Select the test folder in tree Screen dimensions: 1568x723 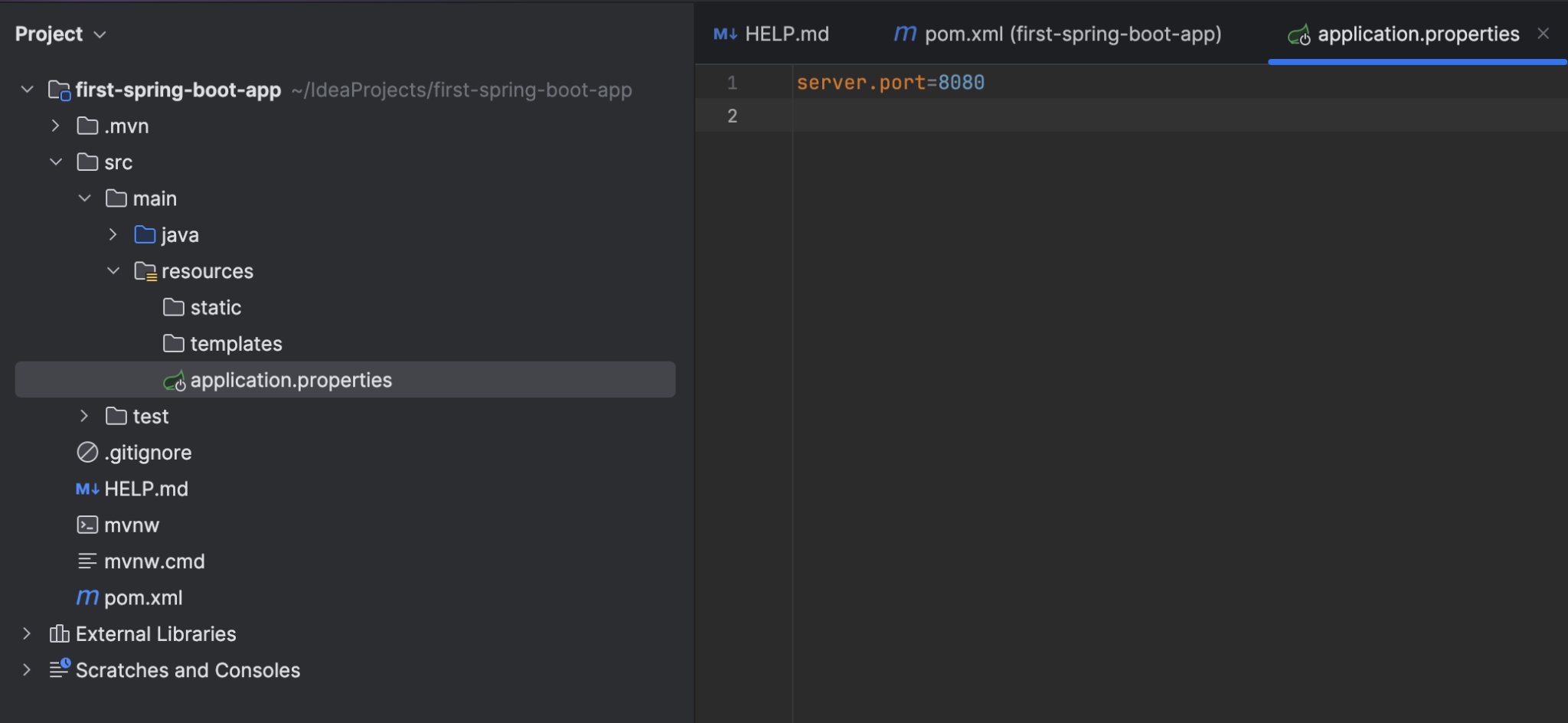pyautogui.click(x=150, y=417)
